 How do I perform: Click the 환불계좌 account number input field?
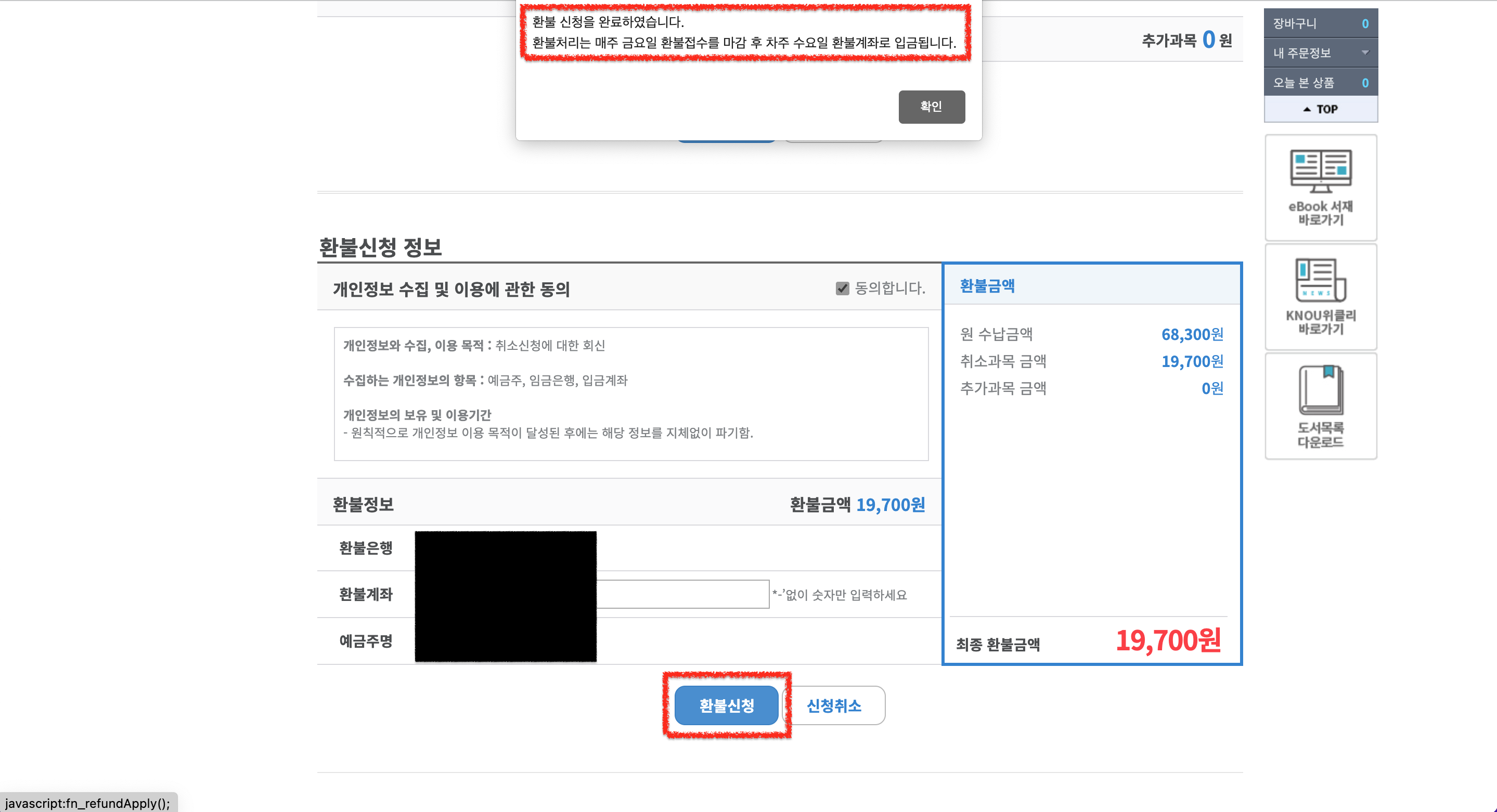pyautogui.click(x=682, y=594)
